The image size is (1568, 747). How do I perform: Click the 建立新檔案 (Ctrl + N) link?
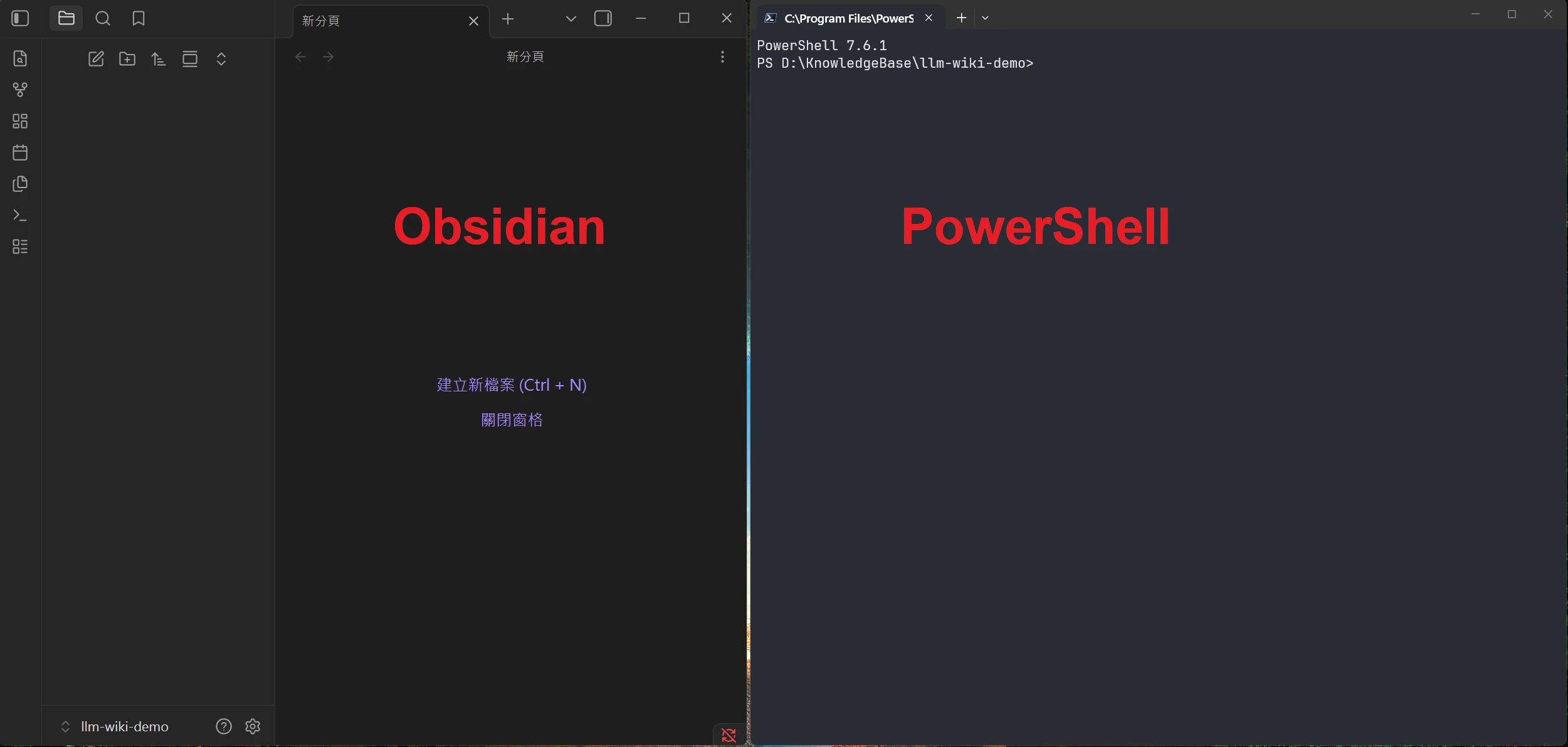coord(512,384)
